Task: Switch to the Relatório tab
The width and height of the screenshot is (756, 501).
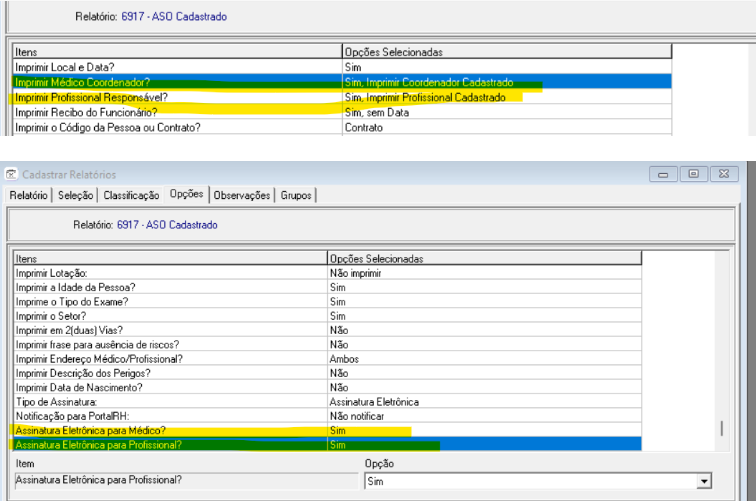Action: (x=29, y=195)
